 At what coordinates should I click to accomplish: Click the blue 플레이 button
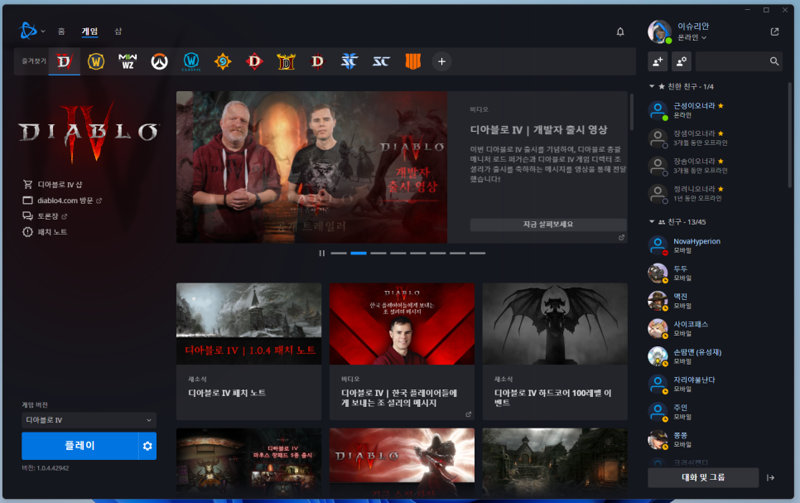tap(80, 446)
